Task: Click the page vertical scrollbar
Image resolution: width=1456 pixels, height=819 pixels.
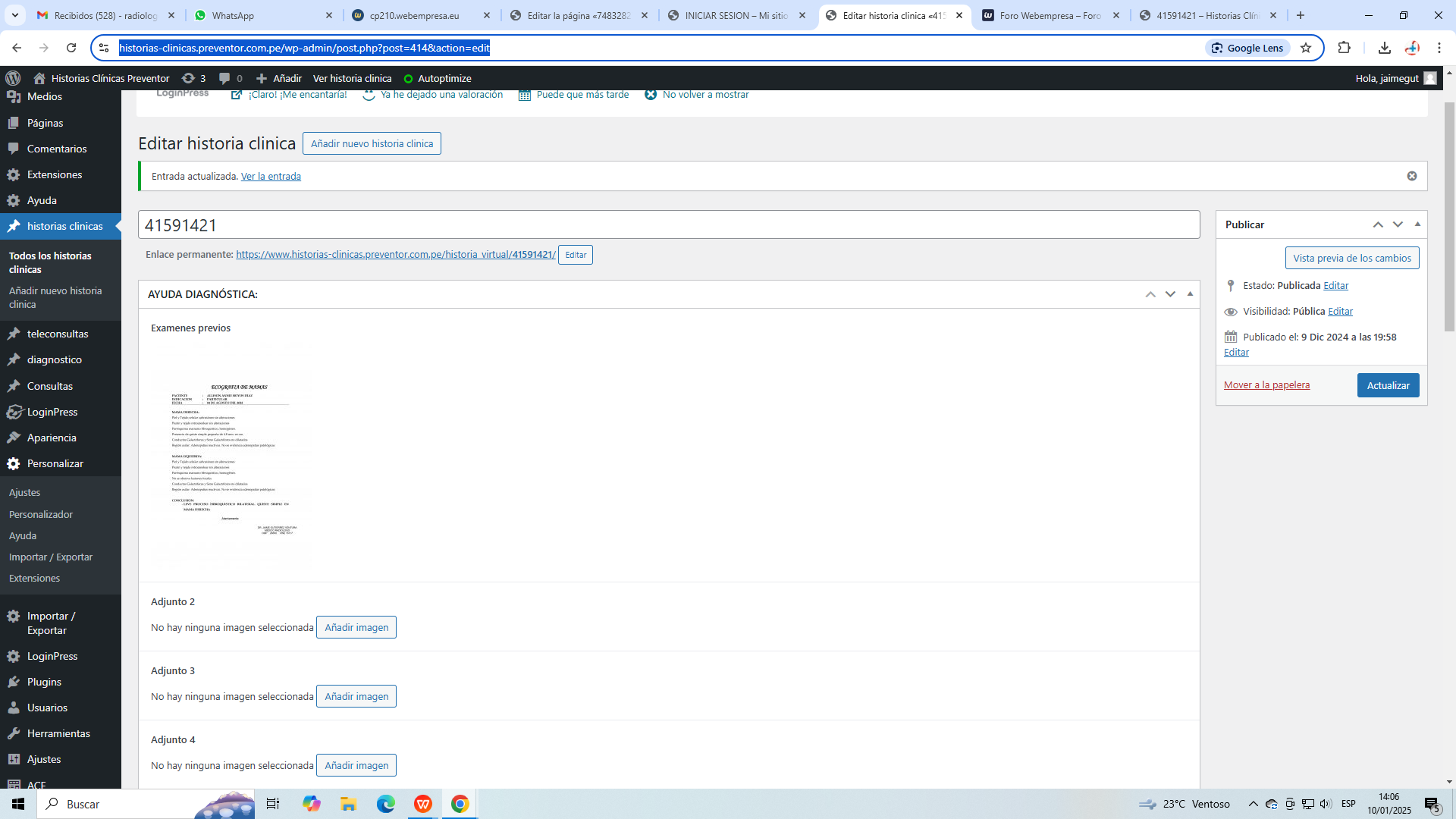Action: pos(1449,216)
